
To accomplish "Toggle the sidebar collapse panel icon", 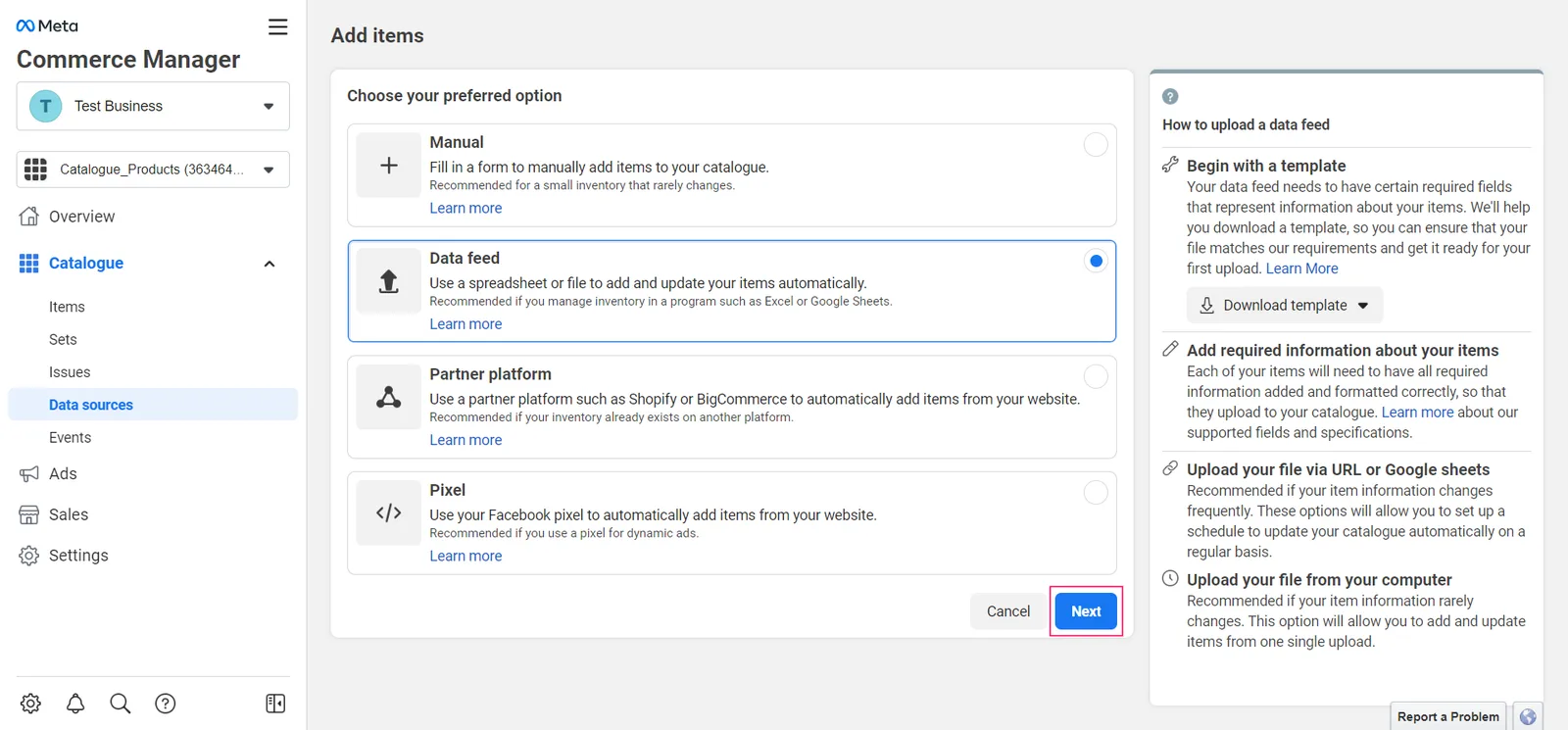I will (275, 704).
